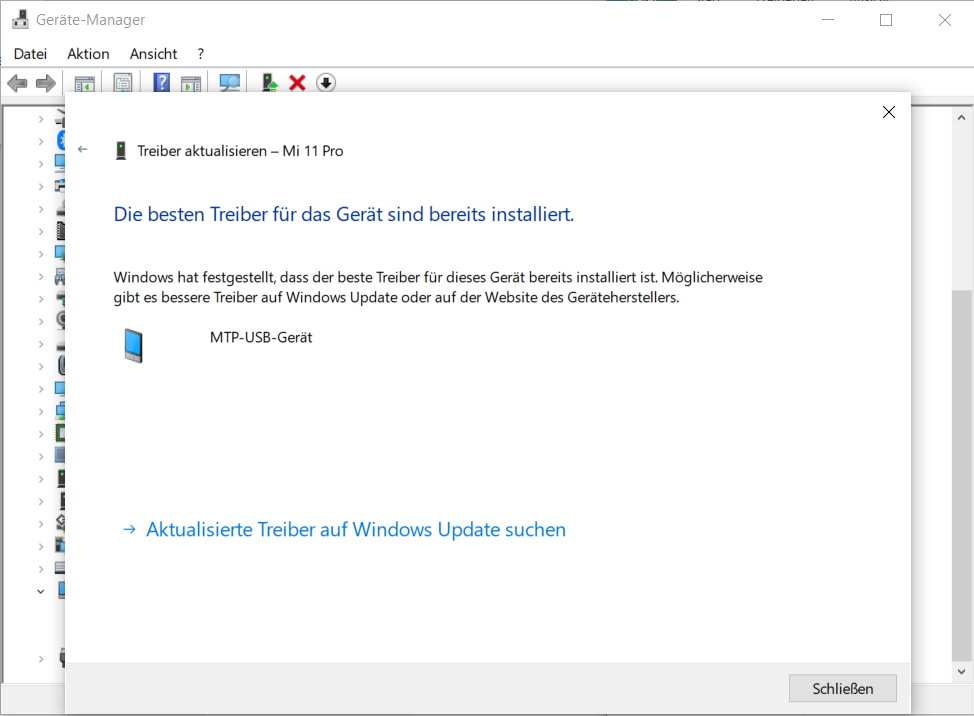
Task: Click the red X uninstall device icon
Action: tap(297, 83)
